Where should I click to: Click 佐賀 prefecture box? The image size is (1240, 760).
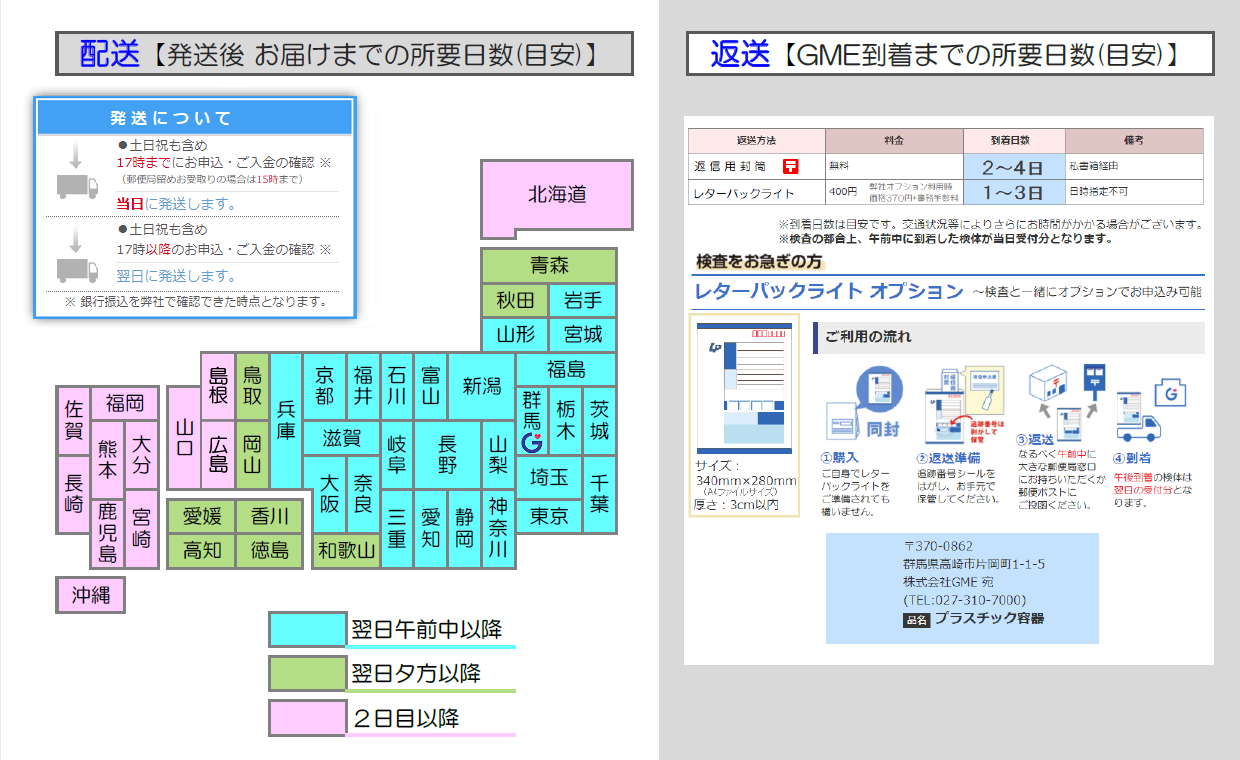coord(74,420)
